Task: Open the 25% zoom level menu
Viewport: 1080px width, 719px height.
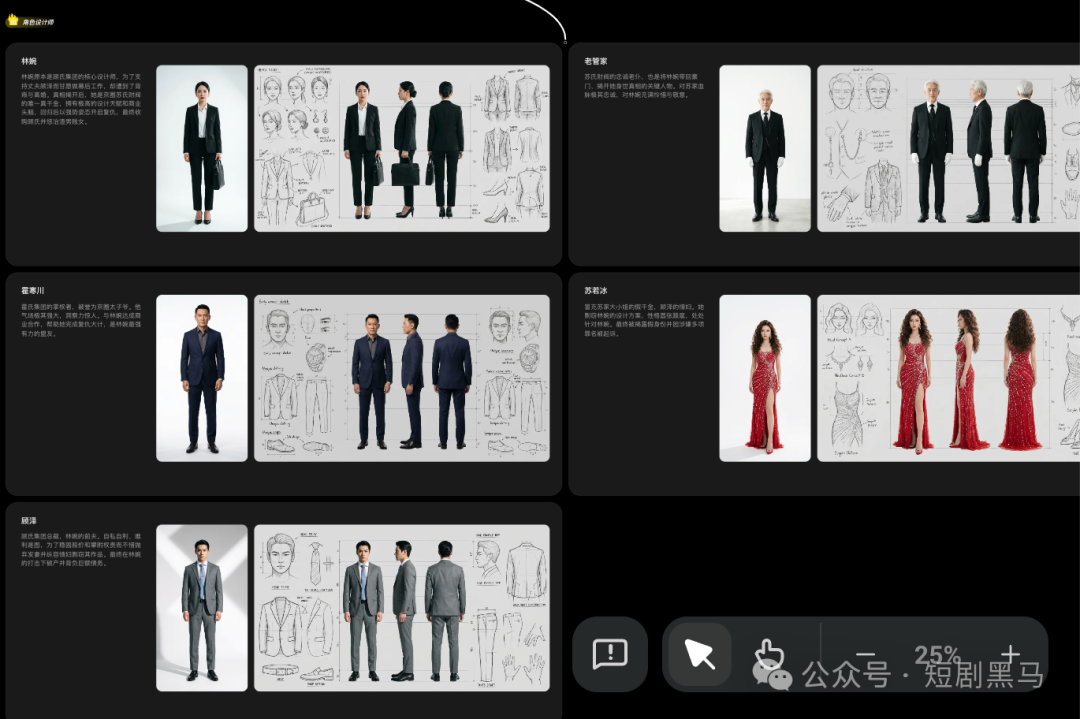Action: click(x=937, y=654)
